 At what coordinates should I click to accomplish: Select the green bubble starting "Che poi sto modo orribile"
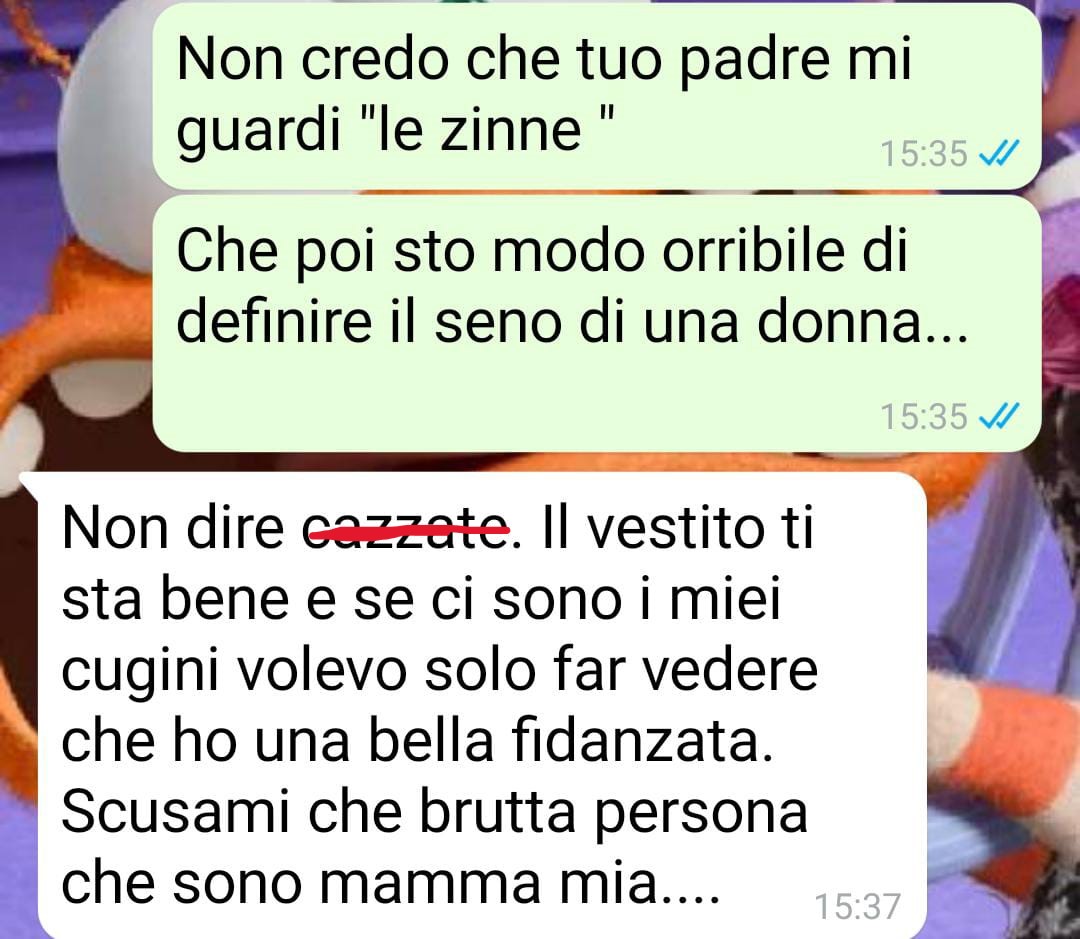(596, 323)
